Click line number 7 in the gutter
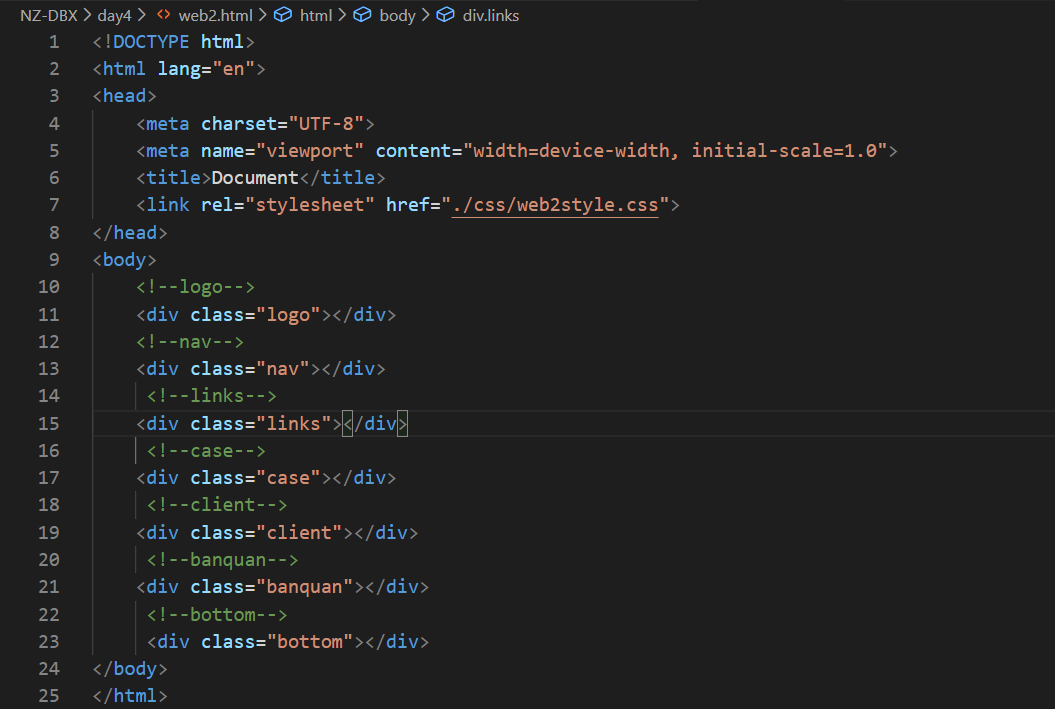The height and width of the screenshot is (709, 1055). (54, 205)
